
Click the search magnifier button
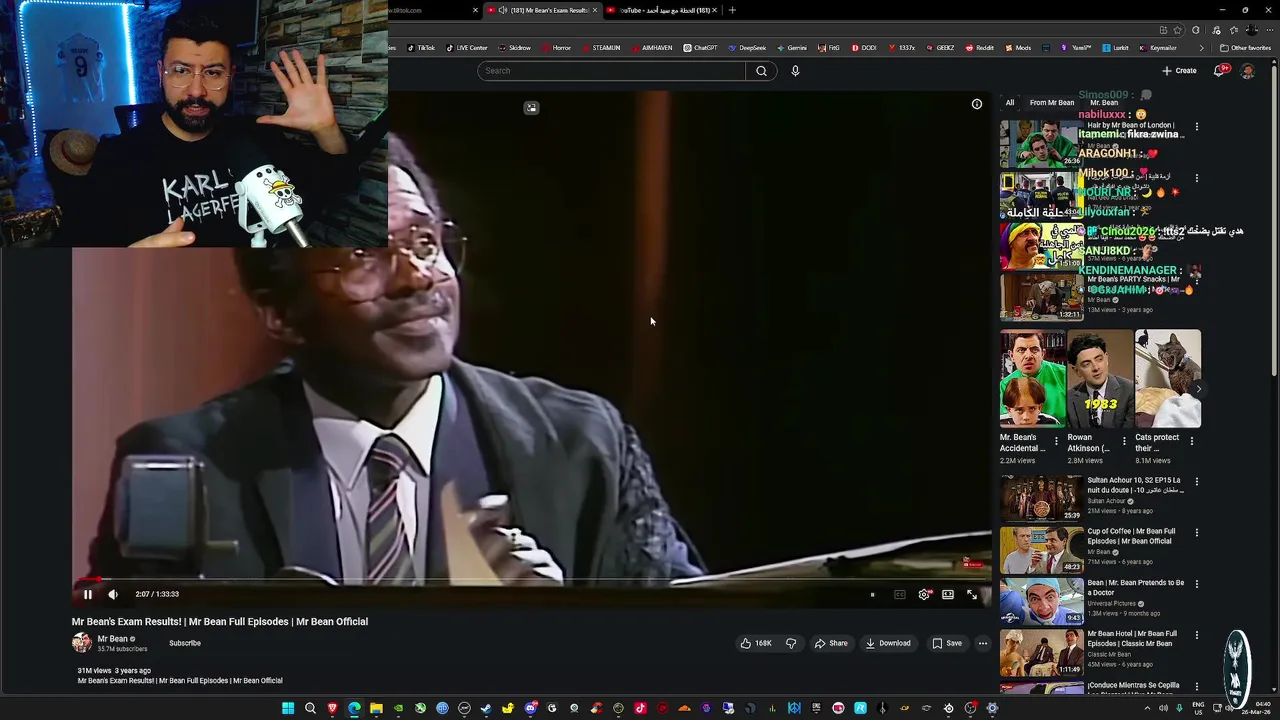(x=761, y=71)
